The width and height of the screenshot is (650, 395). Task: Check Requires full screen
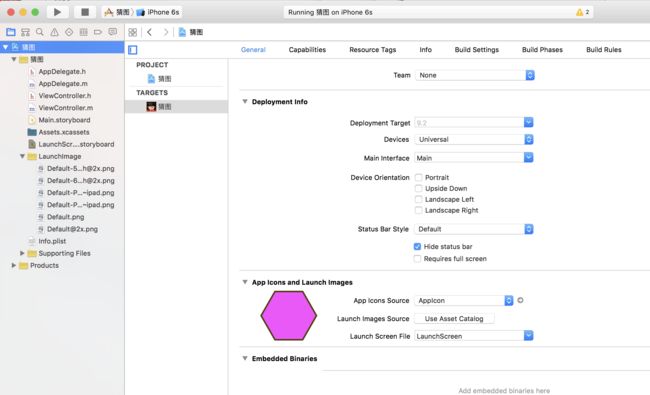coord(417,259)
